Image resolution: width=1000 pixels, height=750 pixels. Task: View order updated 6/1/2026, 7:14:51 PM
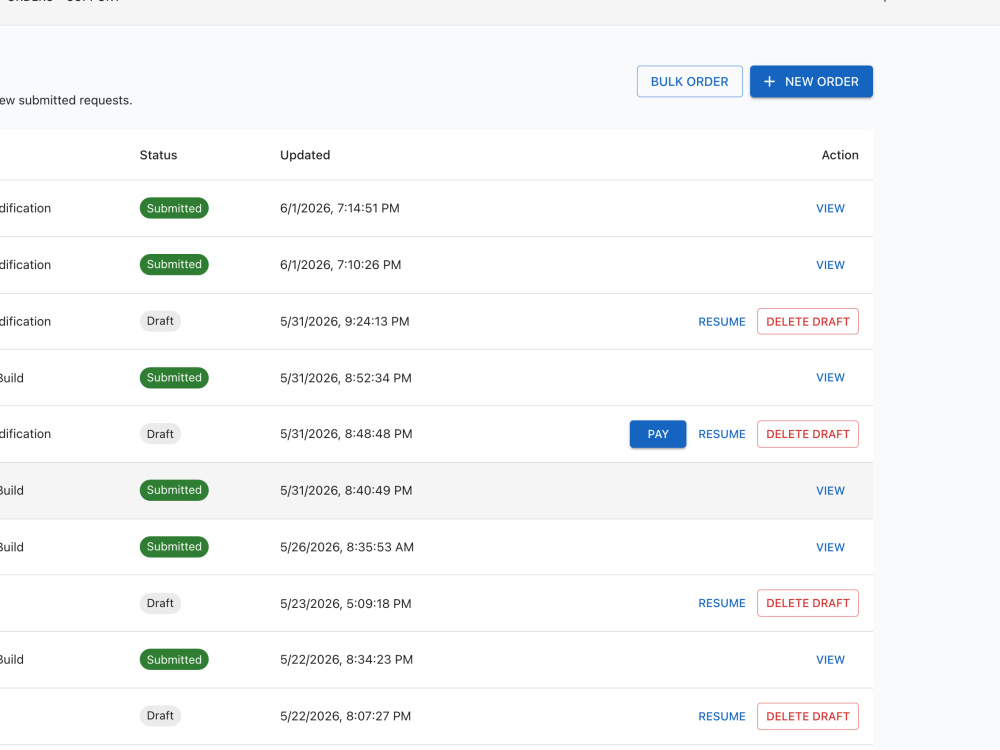(830, 209)
